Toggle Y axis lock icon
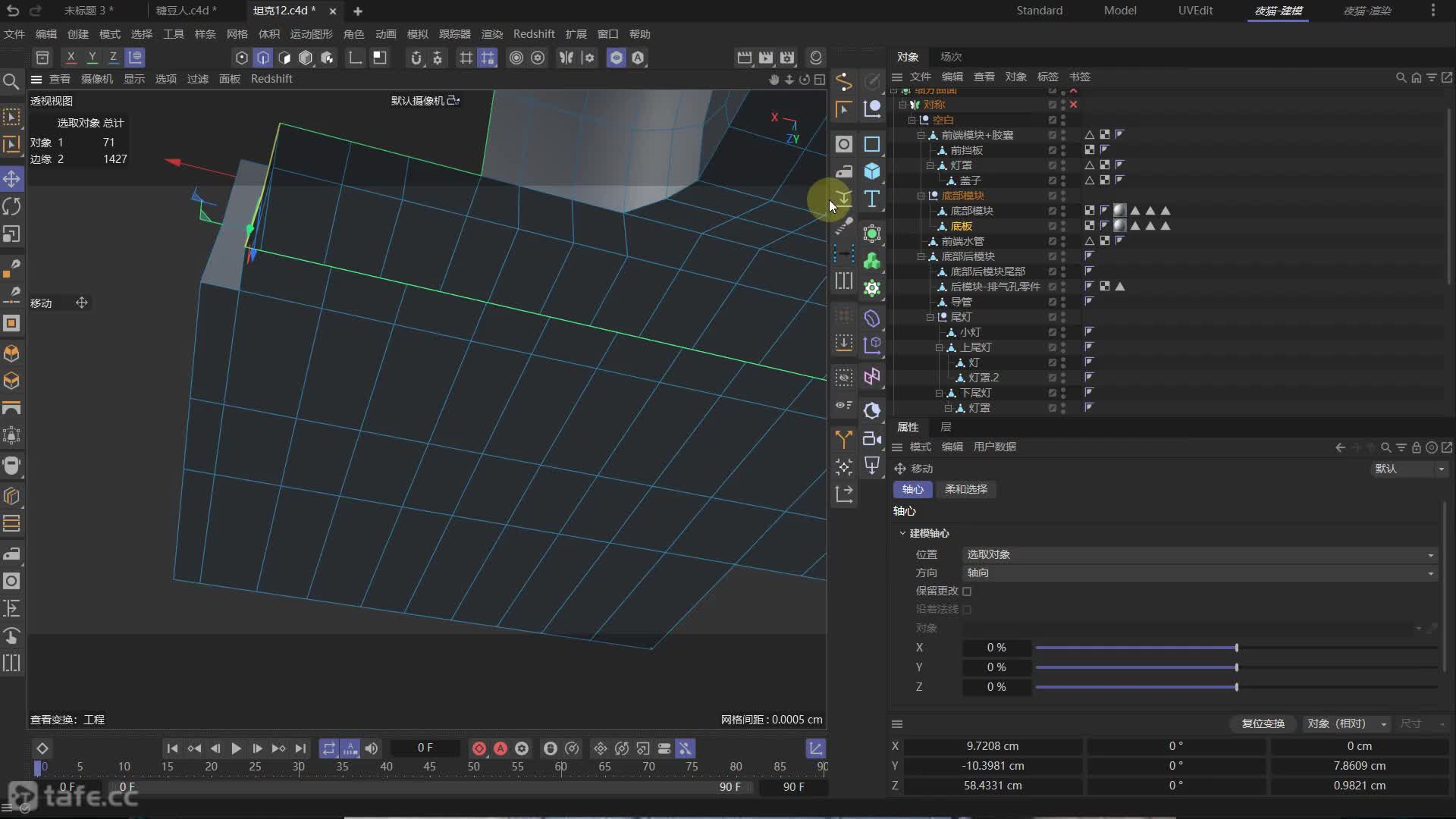Viewport: 1456px width, 819px height. pos(92,58)
